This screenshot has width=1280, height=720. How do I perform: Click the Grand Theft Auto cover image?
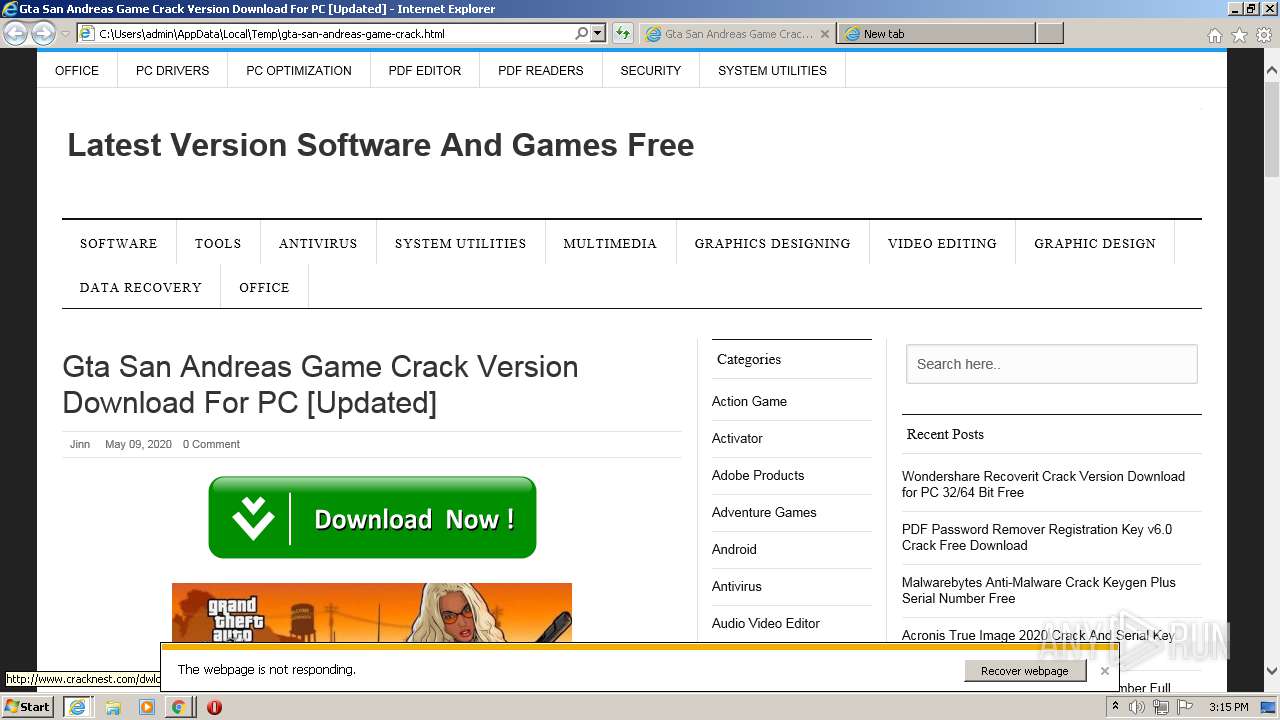click(372, 613)
